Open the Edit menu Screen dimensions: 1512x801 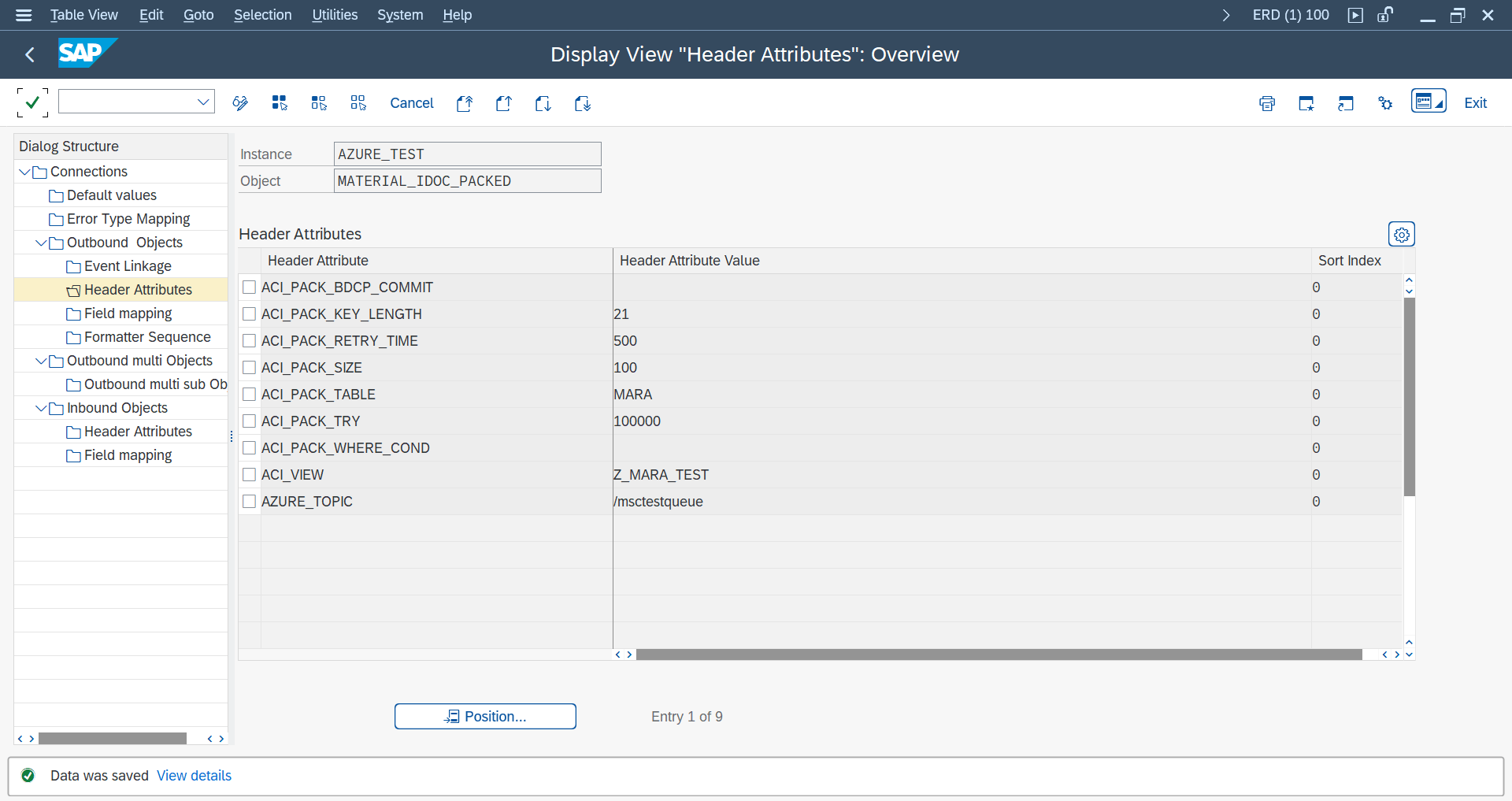click(x=151, y=15)
